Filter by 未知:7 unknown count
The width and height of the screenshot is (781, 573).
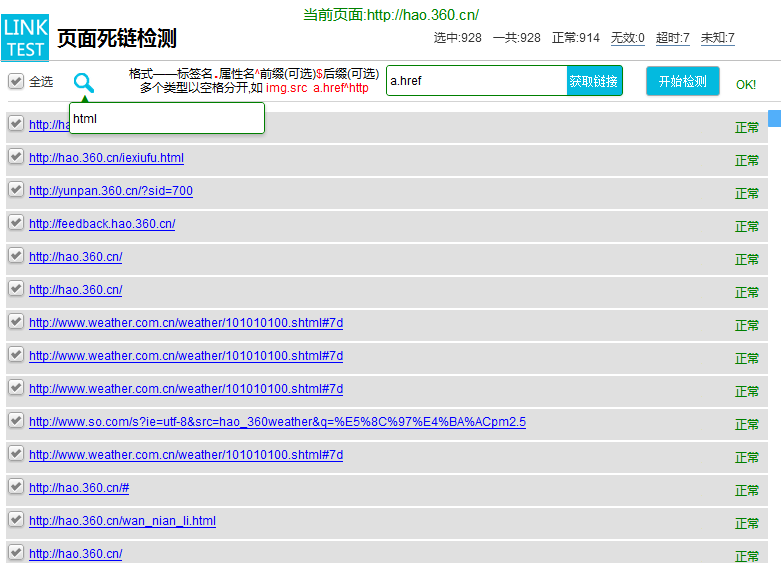pos(717,38)
